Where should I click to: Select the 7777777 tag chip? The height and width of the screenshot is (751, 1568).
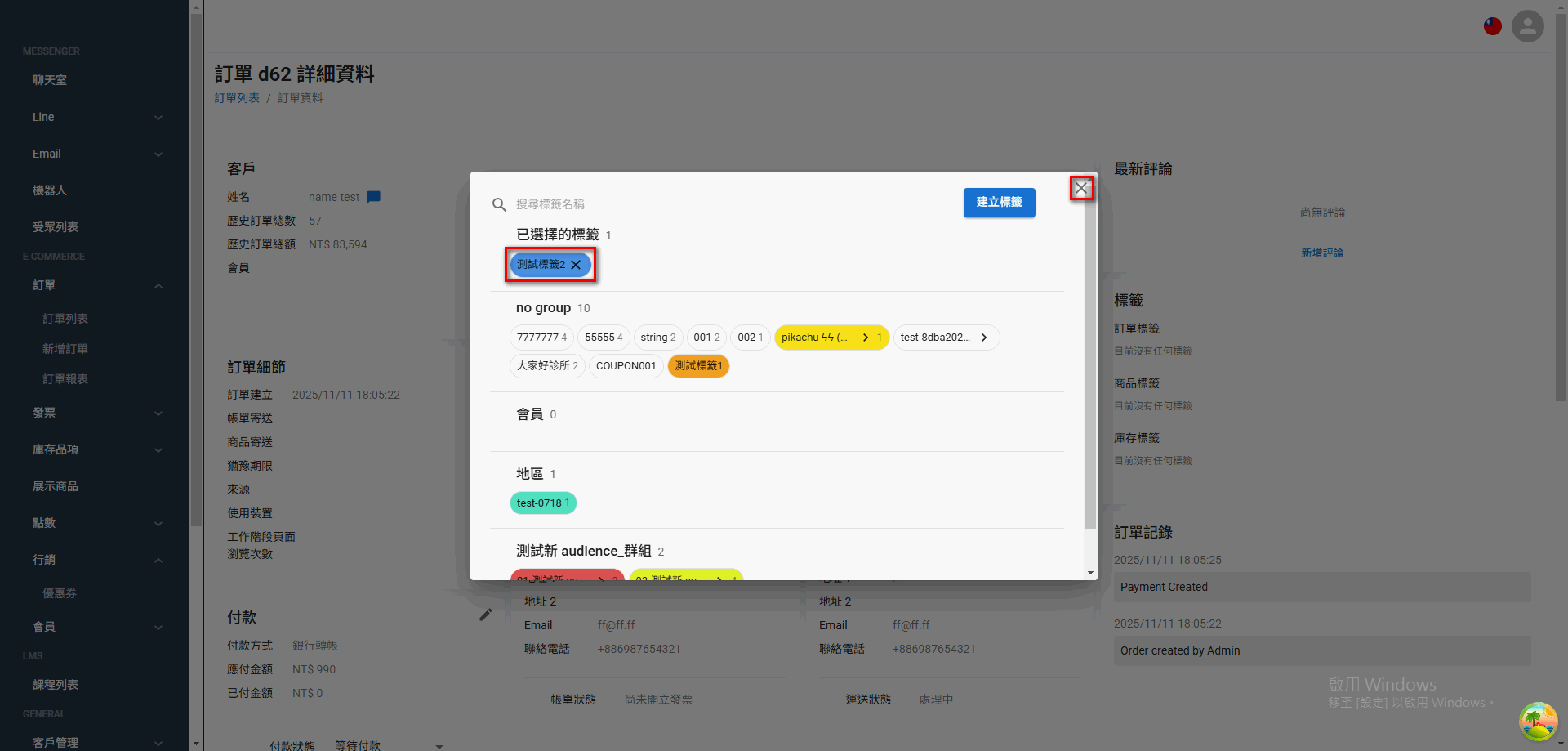tap(541, 338)
